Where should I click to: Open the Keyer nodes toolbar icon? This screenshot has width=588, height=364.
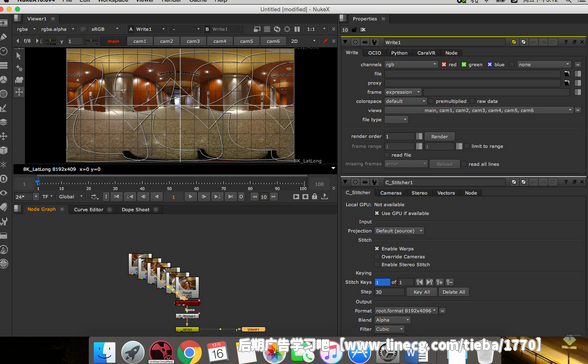[4, 108]
